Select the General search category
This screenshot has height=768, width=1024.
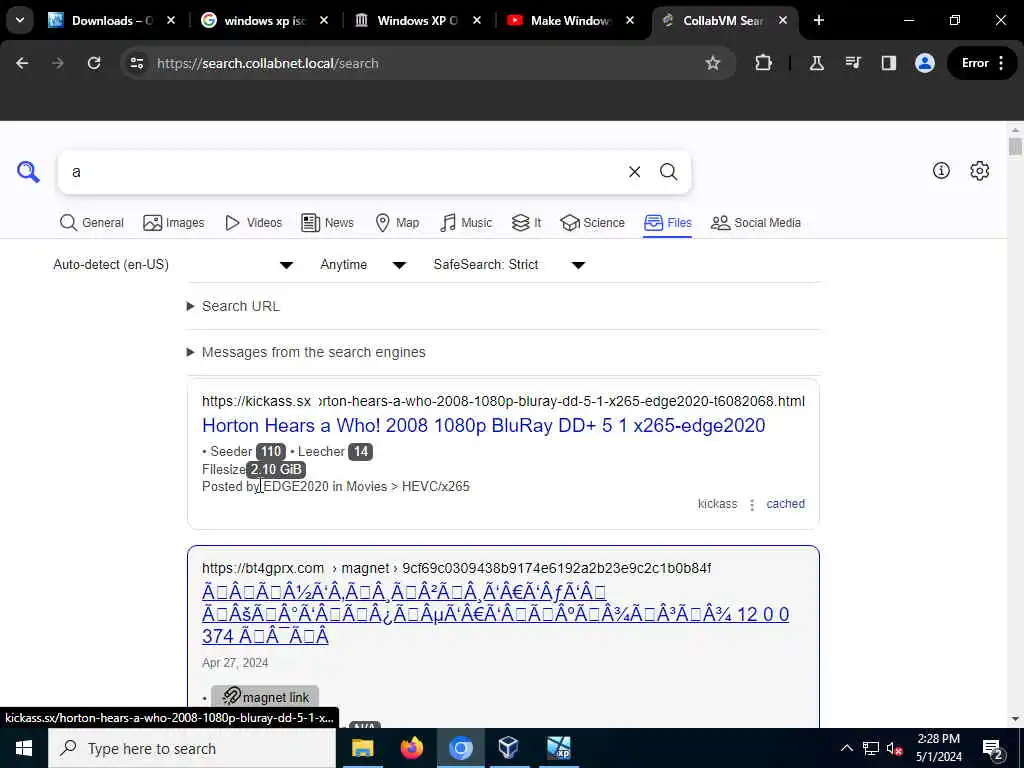[91, 223]
